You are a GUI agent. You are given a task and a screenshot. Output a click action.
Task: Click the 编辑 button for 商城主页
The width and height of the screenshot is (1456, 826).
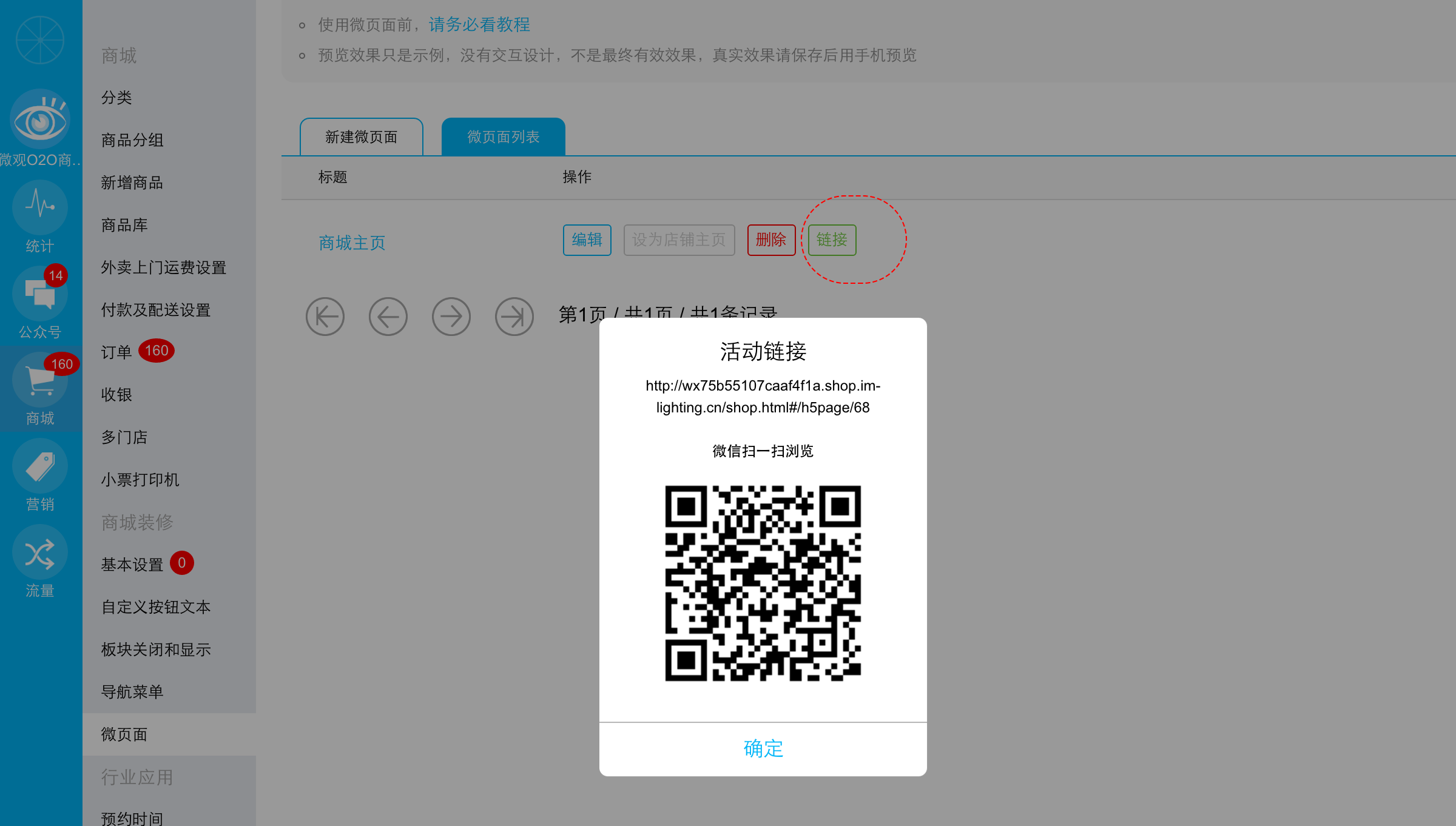click(587, 240)
